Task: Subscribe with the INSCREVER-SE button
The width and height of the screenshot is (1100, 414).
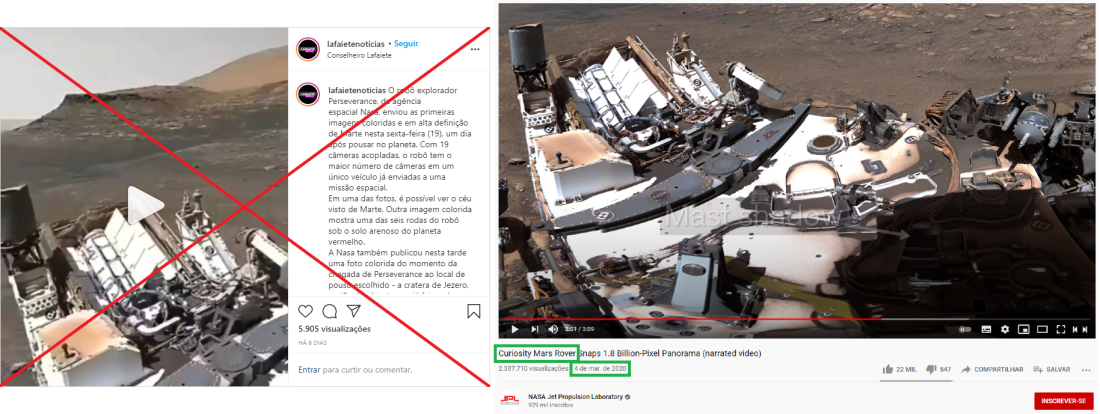Action: pyautogui.click(x=1064, y=401)
